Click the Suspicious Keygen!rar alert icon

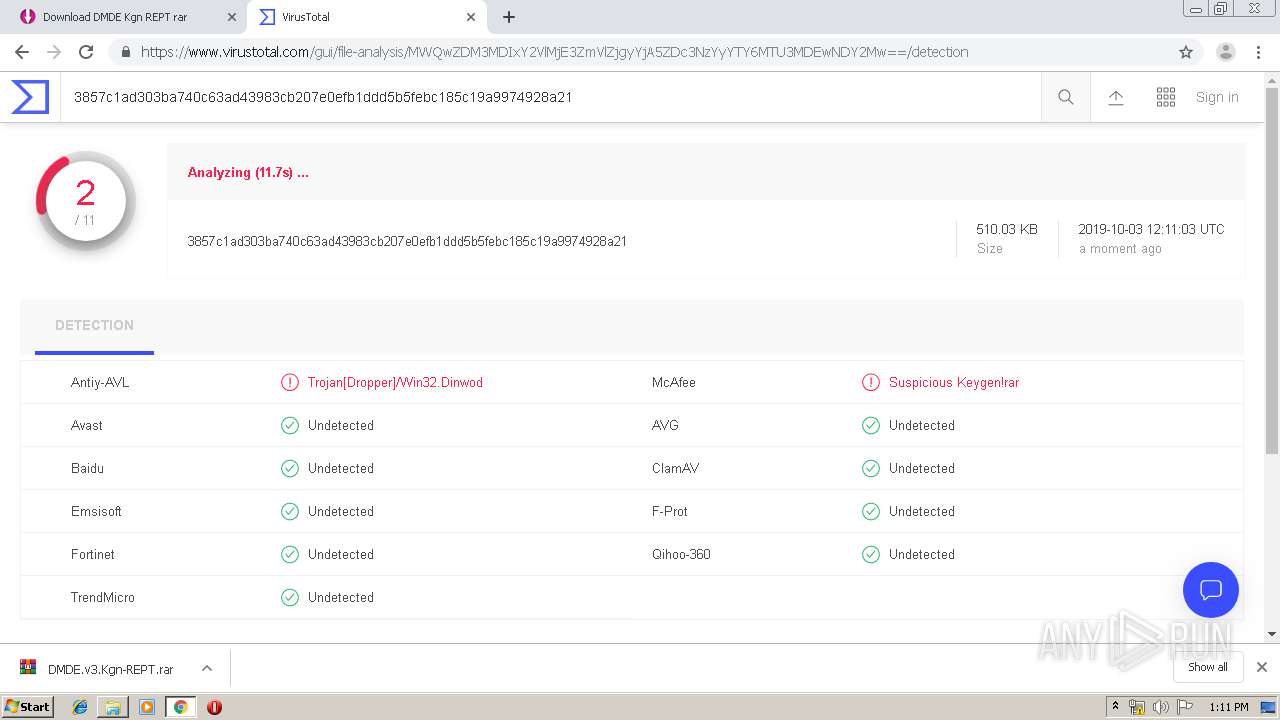coord(871,383)
